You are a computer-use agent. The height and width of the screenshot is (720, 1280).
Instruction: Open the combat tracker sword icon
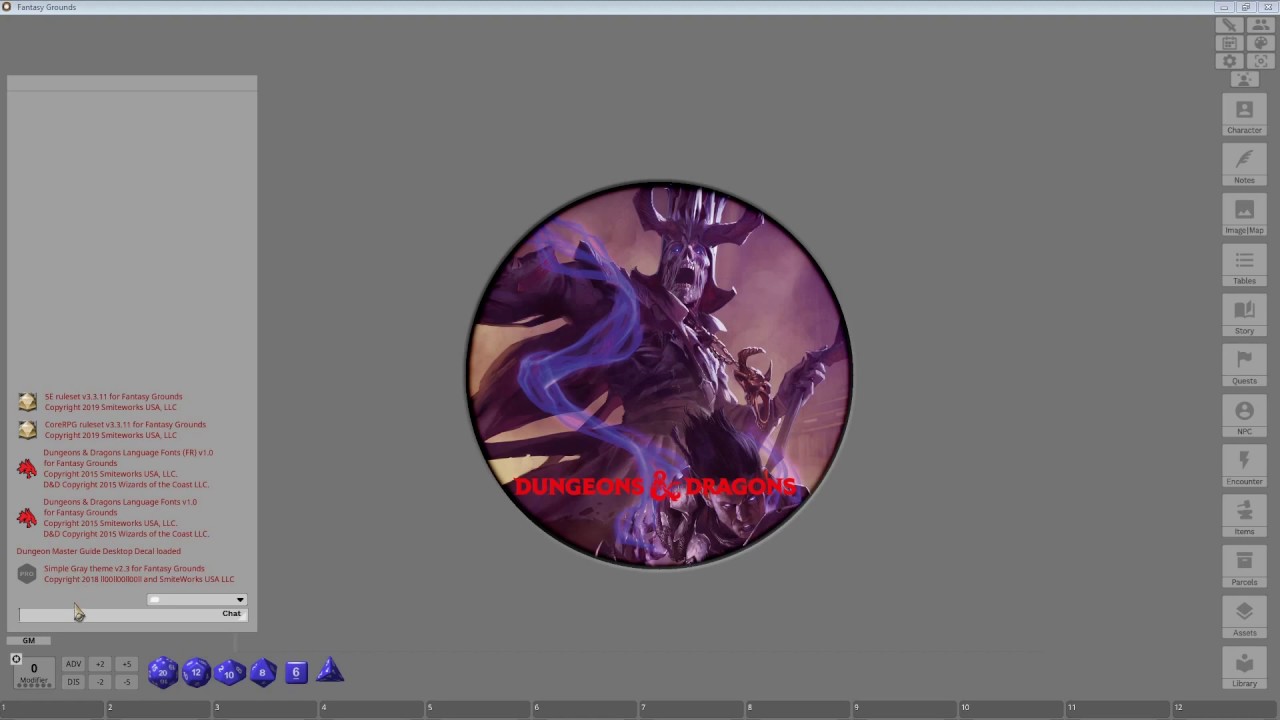point(1229,25)
